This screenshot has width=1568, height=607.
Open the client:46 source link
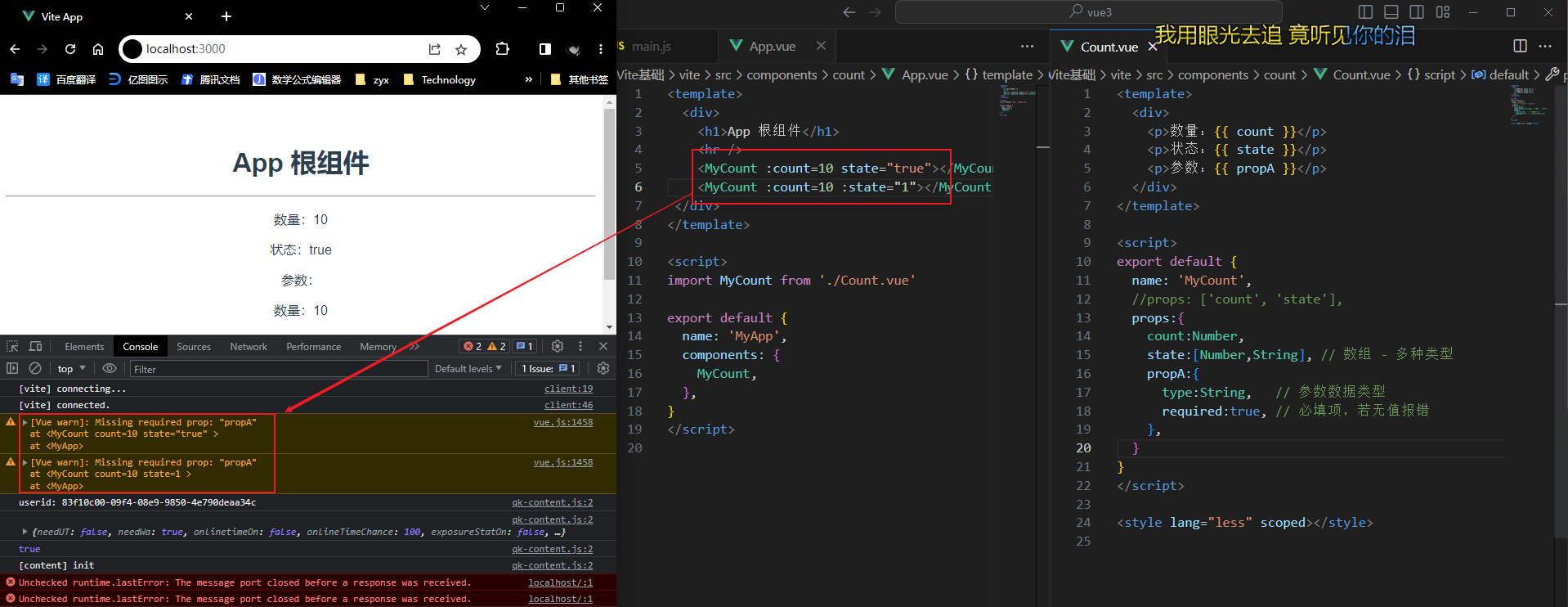pyautogui.click(x=569, y=405)
